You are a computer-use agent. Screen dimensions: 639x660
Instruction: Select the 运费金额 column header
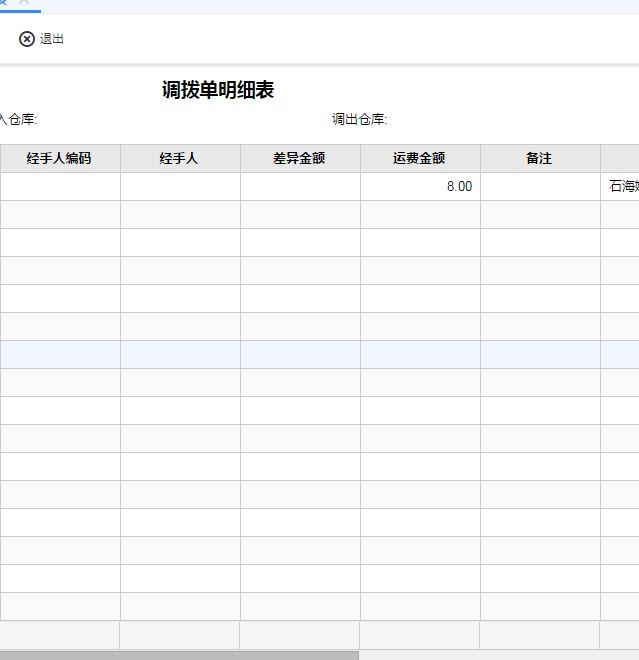[420, 159]
